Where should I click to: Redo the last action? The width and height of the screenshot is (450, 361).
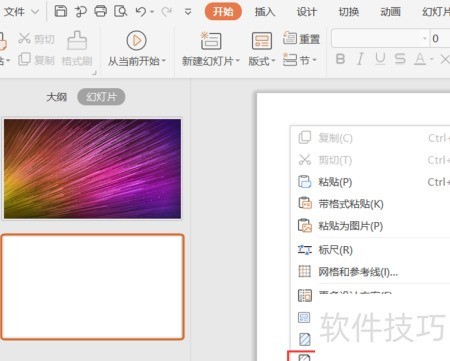[x=166, y=12]
